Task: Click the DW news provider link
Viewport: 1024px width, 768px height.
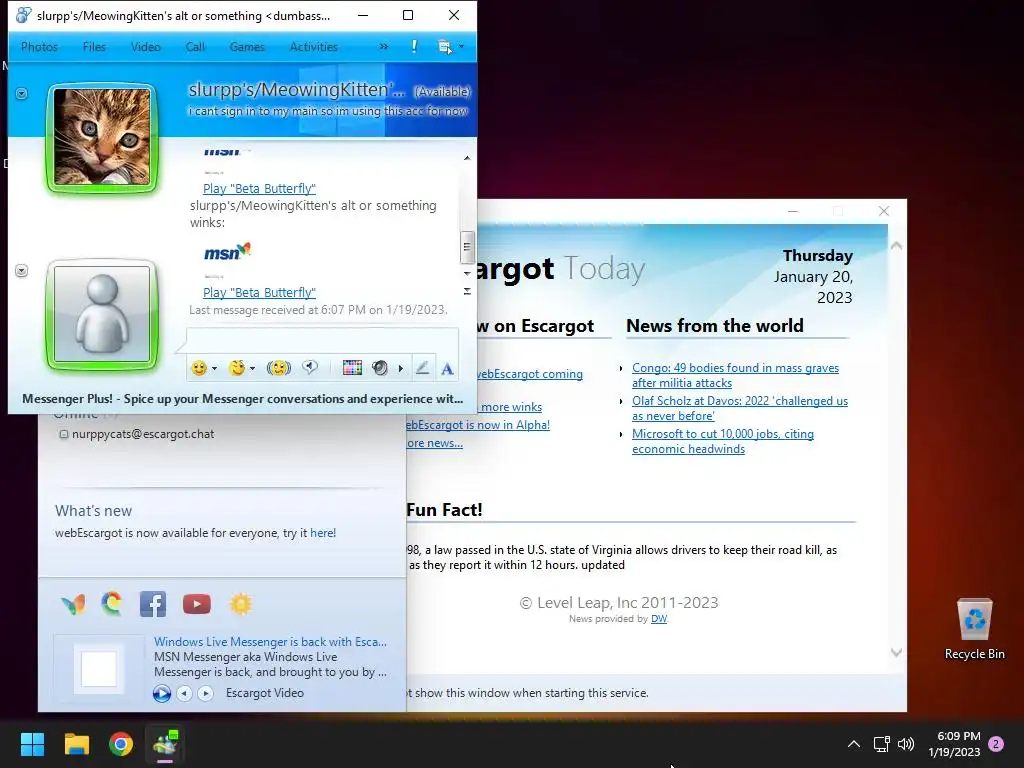Action: 659,618
